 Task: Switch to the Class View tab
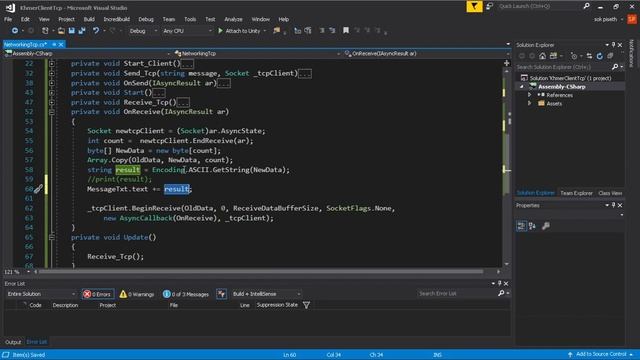[610, 193]
